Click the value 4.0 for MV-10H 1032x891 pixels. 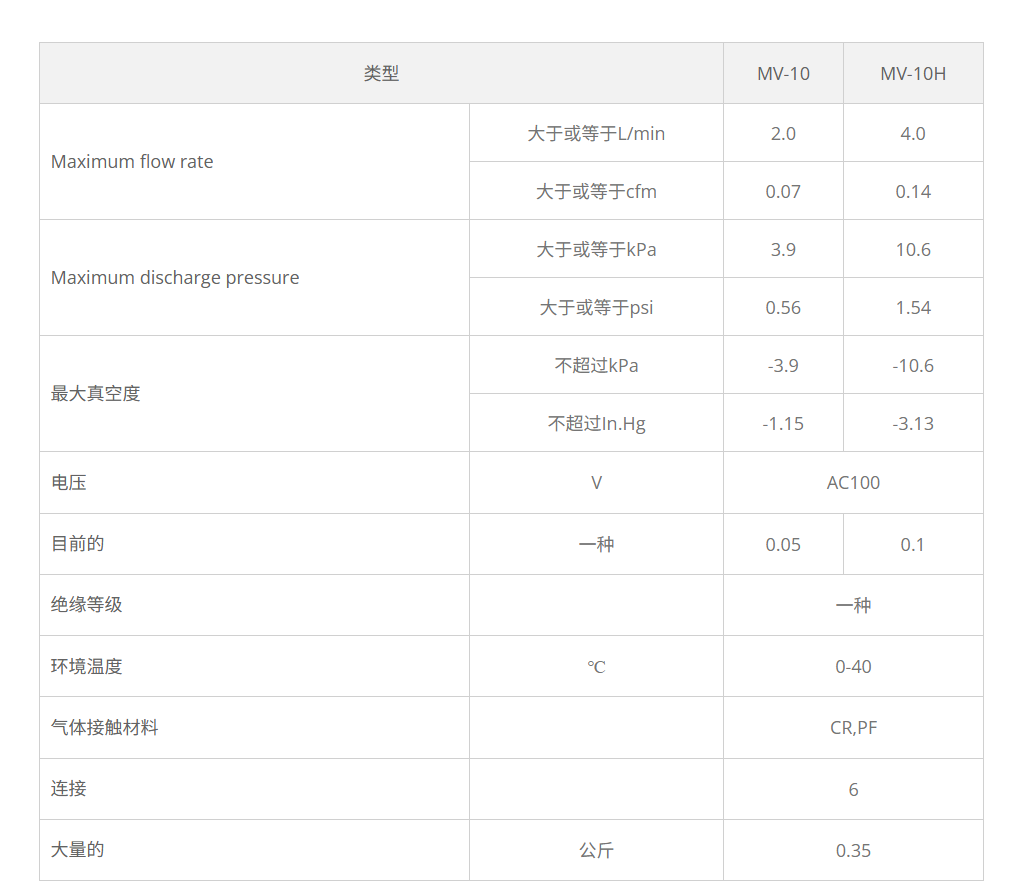tap(912, 132)
